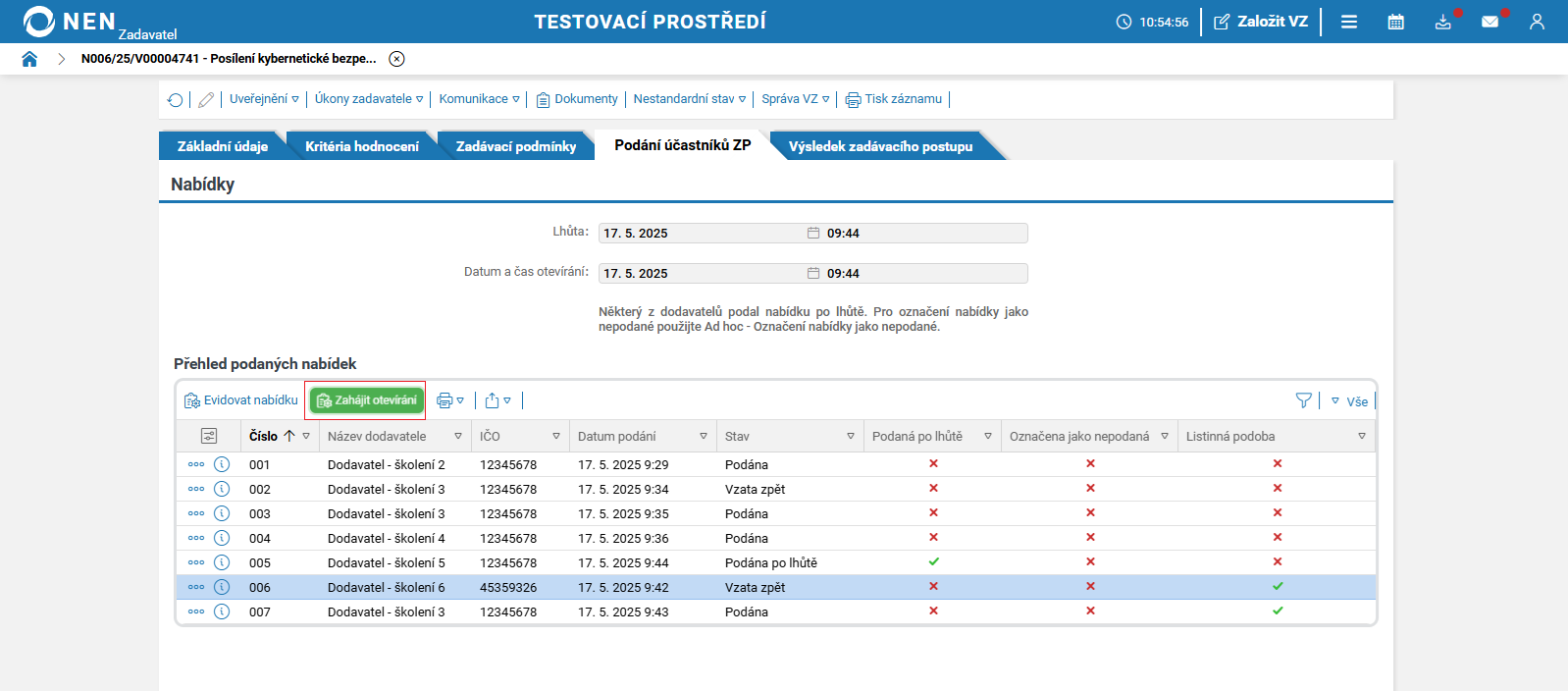Open Stav column filter arrow

(x=851, y=436)
